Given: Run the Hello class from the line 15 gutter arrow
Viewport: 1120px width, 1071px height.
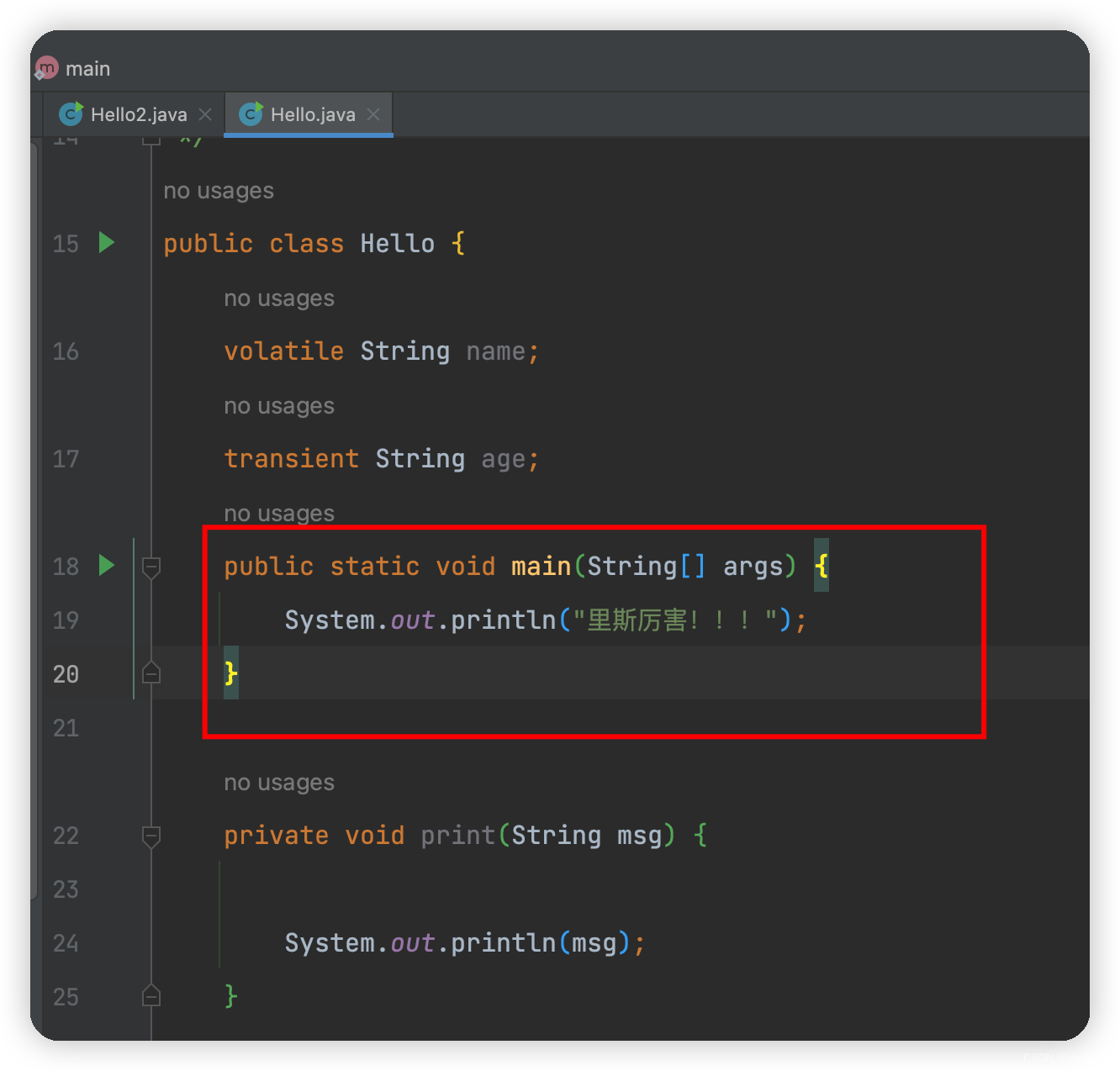Looking at the screenshot, I should (107, 243).
